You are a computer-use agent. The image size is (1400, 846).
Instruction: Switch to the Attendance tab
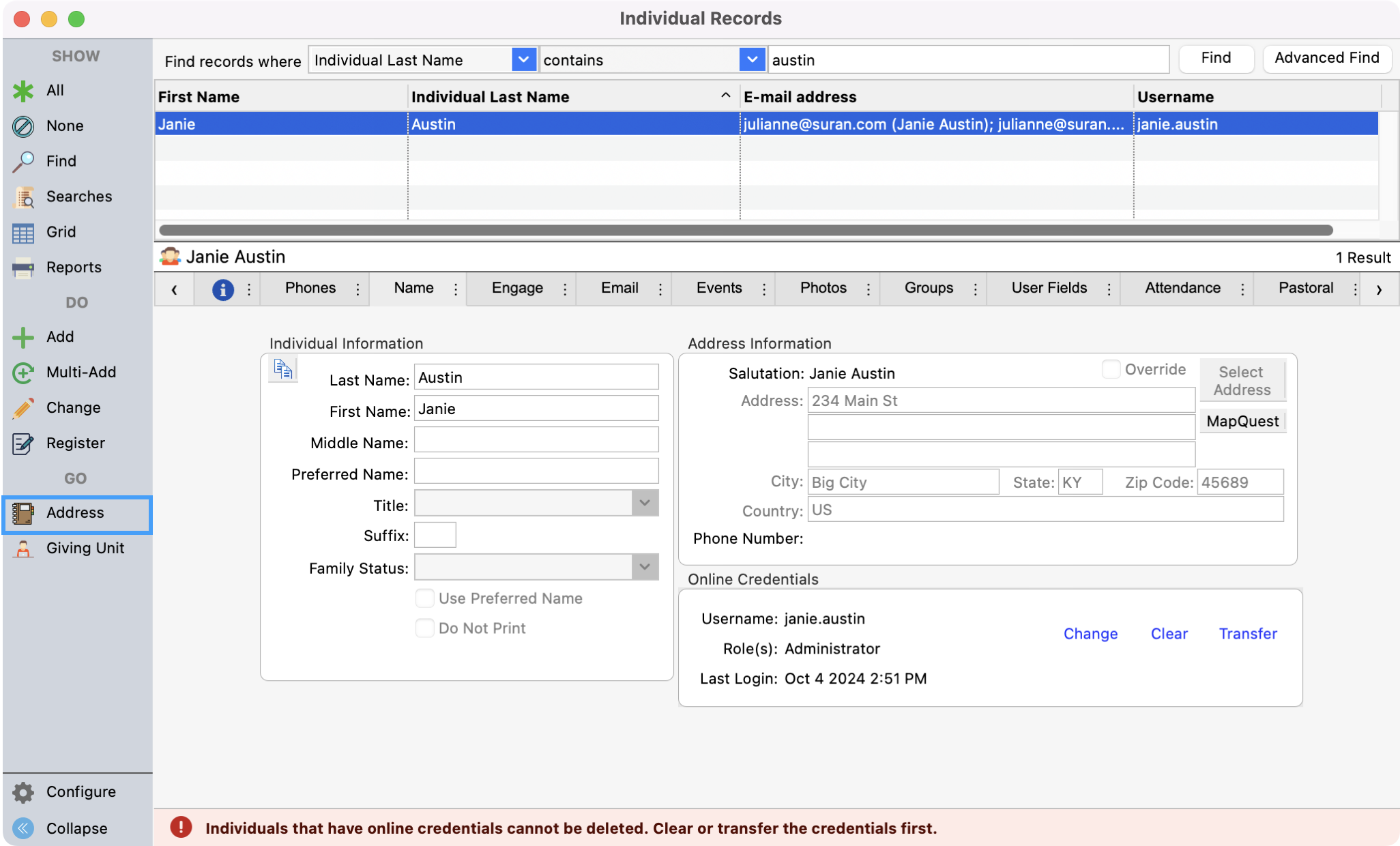(x=1182, y=289)
